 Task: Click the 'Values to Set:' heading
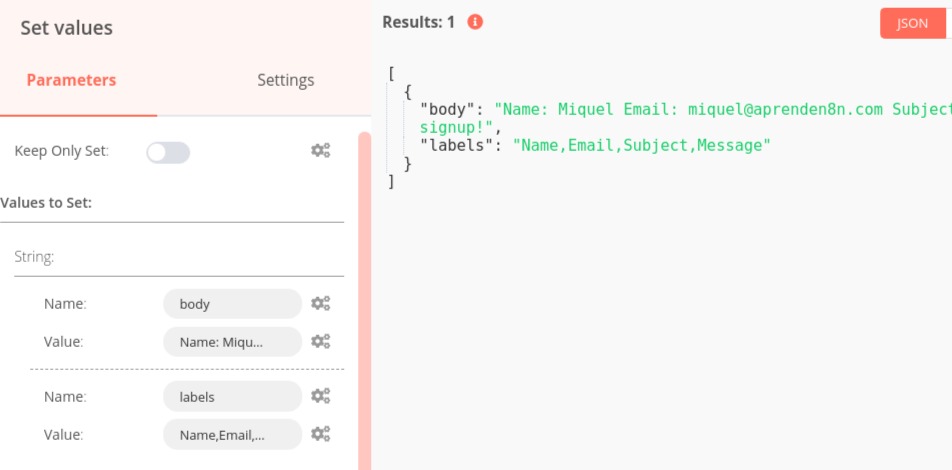click(47, 203)
